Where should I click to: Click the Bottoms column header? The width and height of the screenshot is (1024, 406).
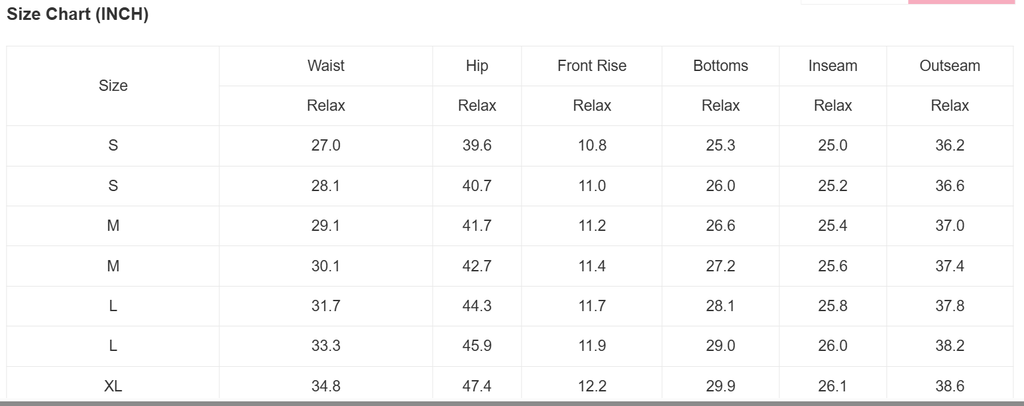click(720, 66)
